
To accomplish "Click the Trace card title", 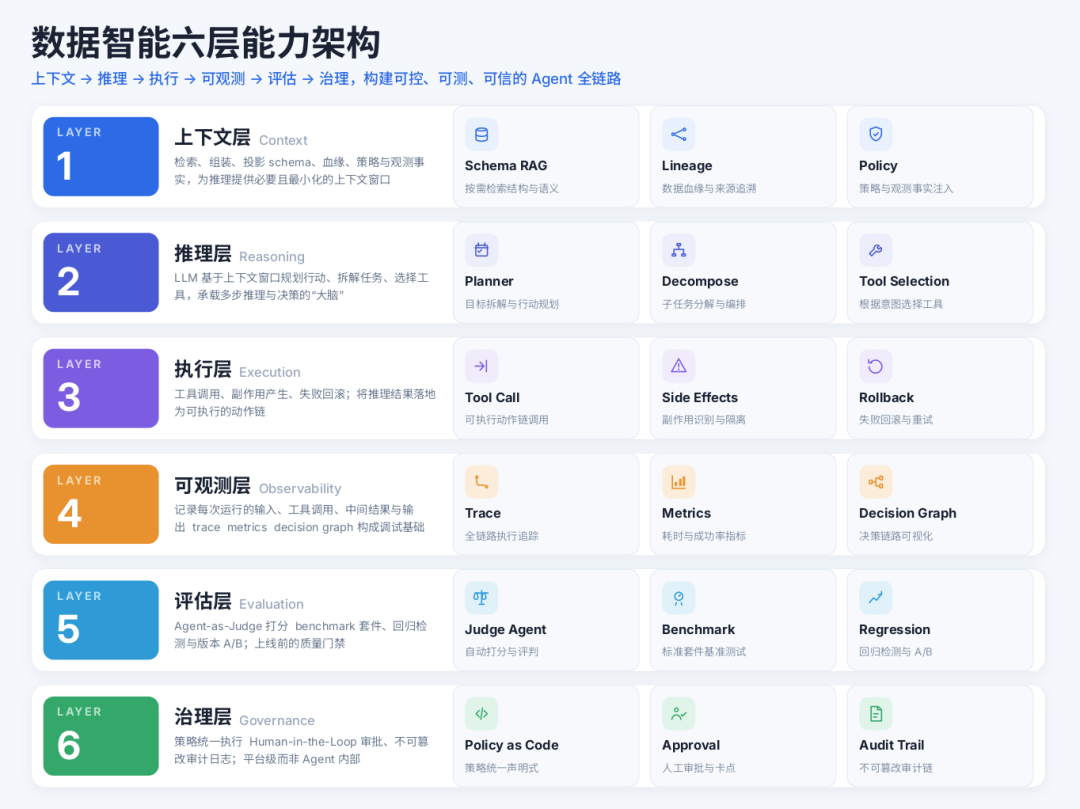I will (x=483, y=513).
